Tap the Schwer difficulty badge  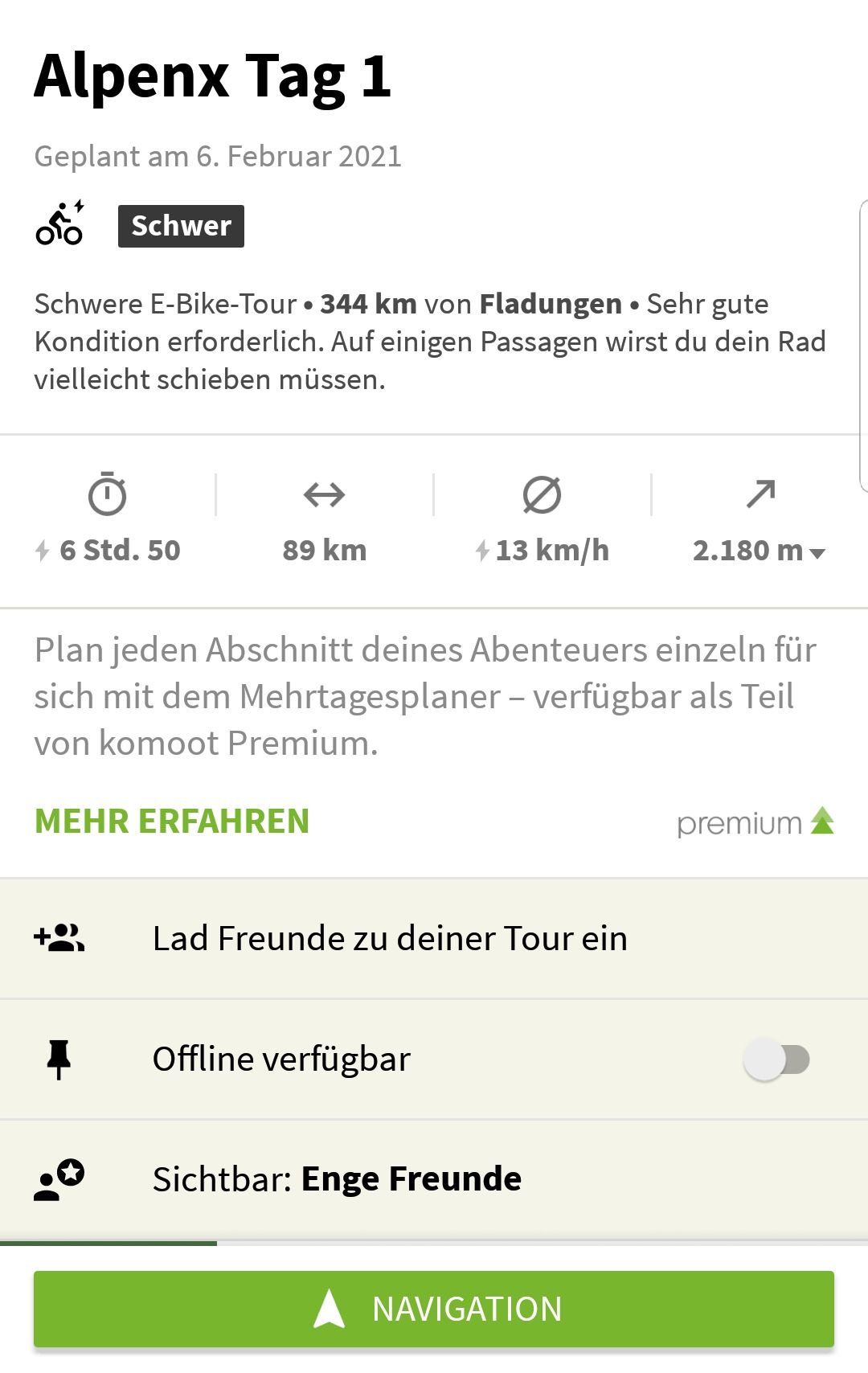(x=181, y=226)
